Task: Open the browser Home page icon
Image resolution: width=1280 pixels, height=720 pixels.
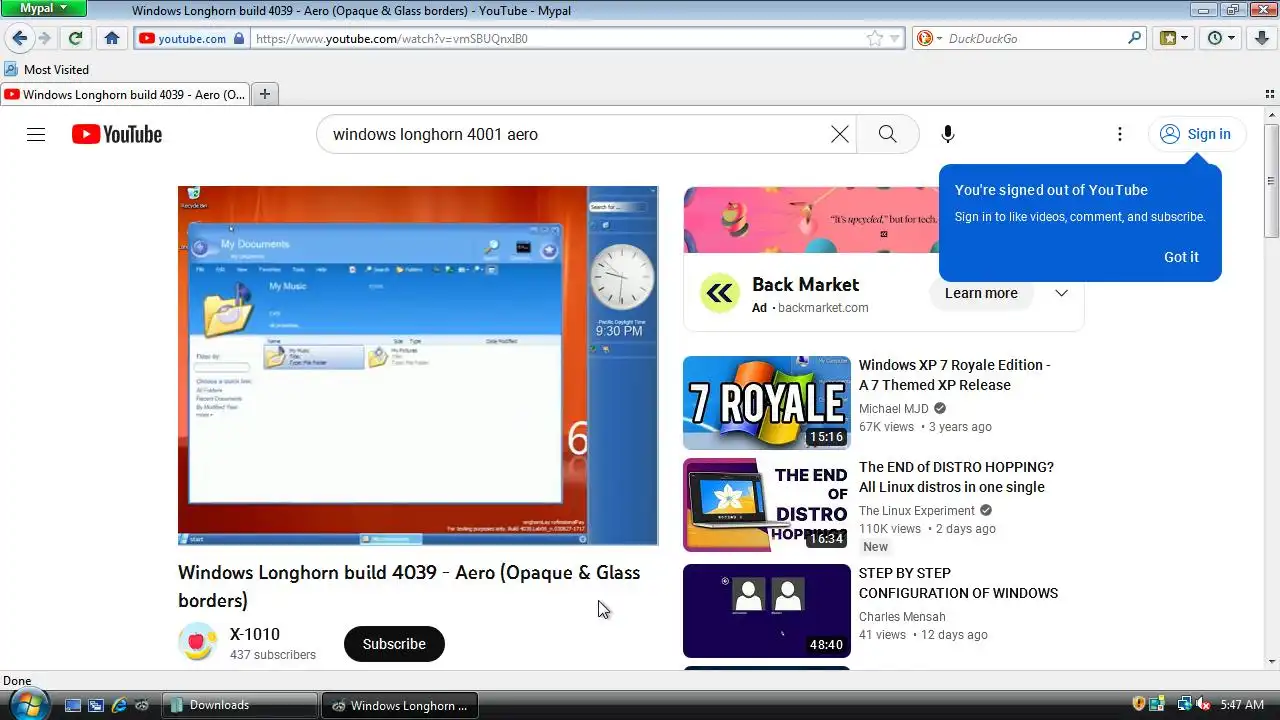Action: (x=112, y=38)
